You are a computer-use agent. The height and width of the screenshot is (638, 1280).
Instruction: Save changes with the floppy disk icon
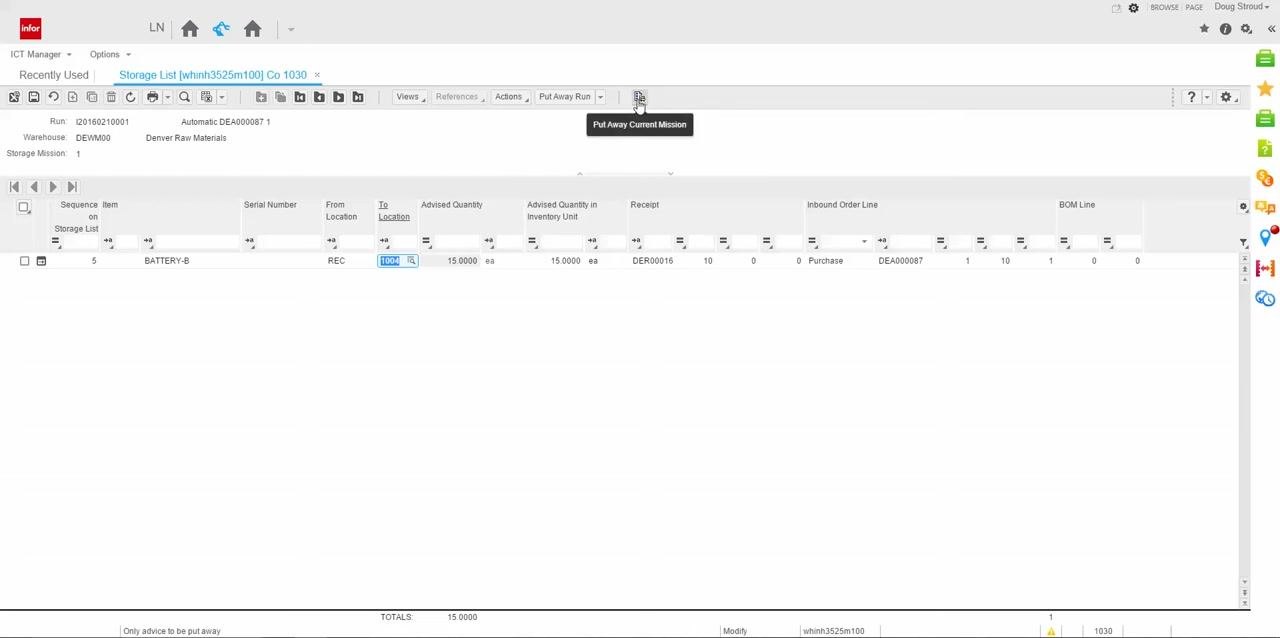[x=34, y=97]
